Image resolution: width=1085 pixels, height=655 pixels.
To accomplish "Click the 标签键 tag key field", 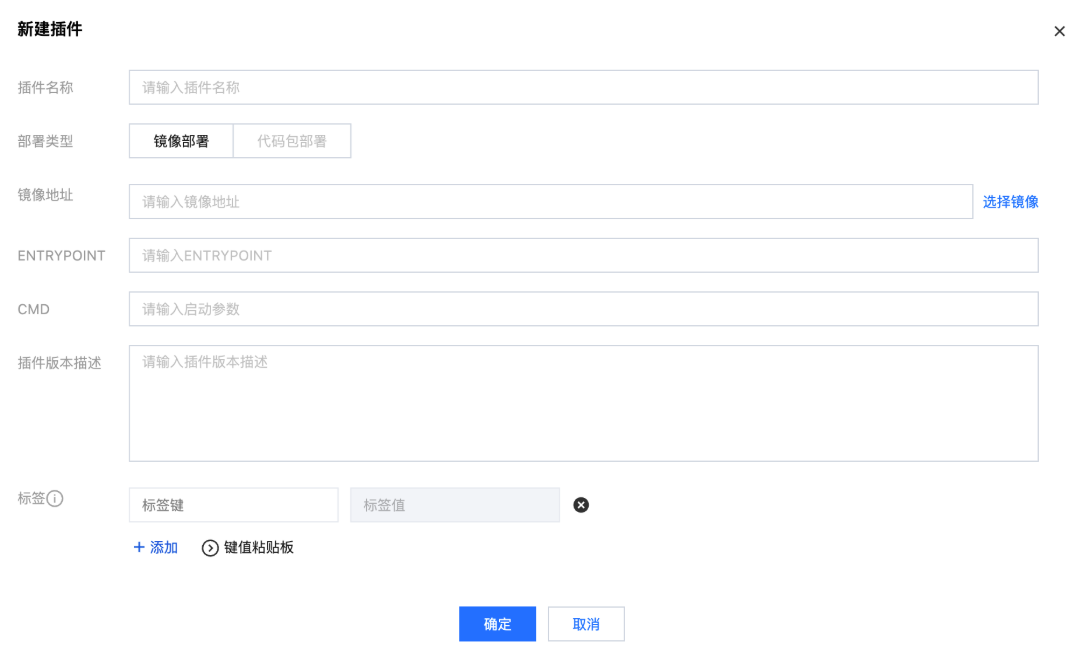I will tap(233, 505).
